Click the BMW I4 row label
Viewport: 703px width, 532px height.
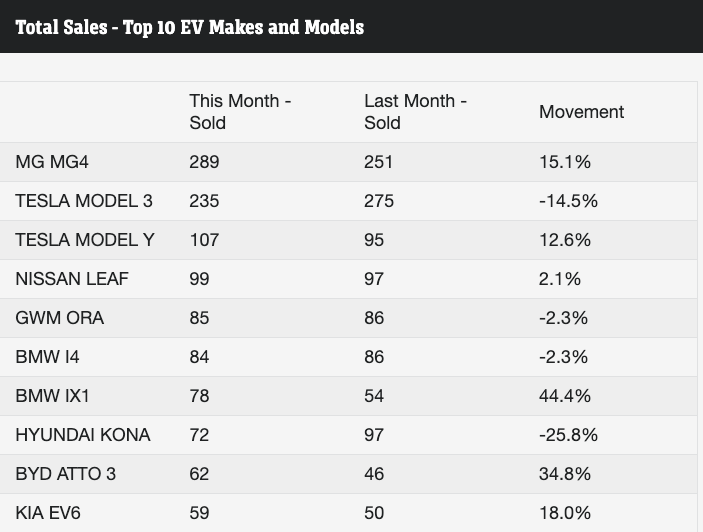coord(49,357)
